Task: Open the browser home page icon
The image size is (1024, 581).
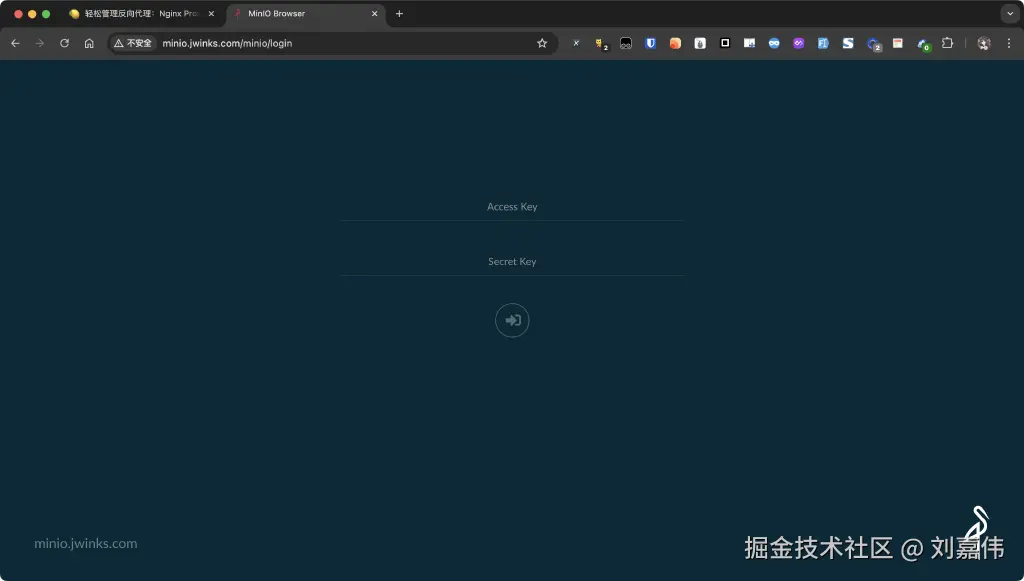Action: click(x=89, y=43)
